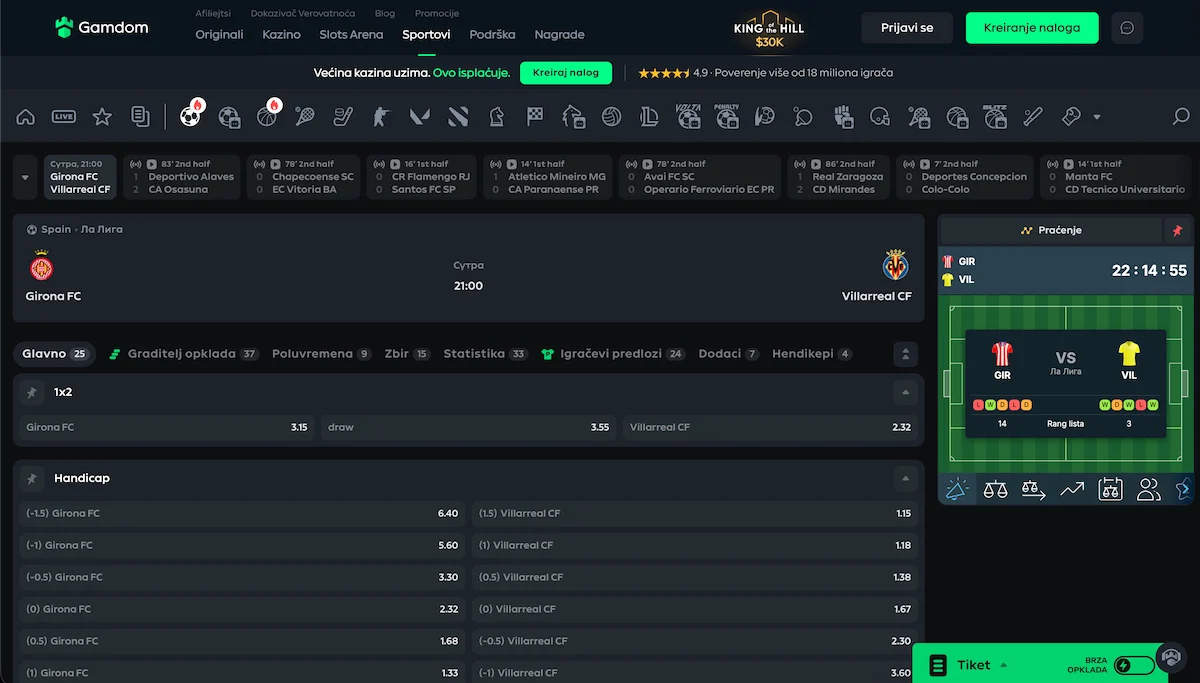Click the Gamdom logo
Screen dimensions: 1200x683
click(102, 27)
